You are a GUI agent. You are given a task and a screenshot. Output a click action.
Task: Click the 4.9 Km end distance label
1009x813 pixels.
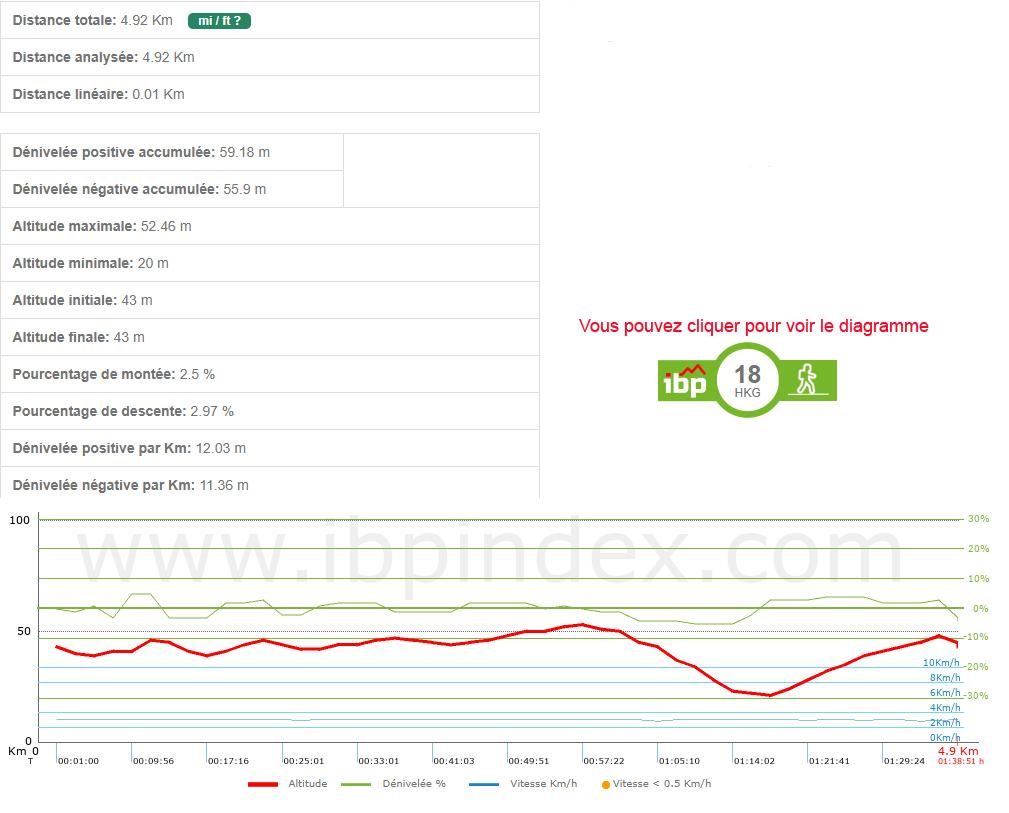tap(957, 750)
